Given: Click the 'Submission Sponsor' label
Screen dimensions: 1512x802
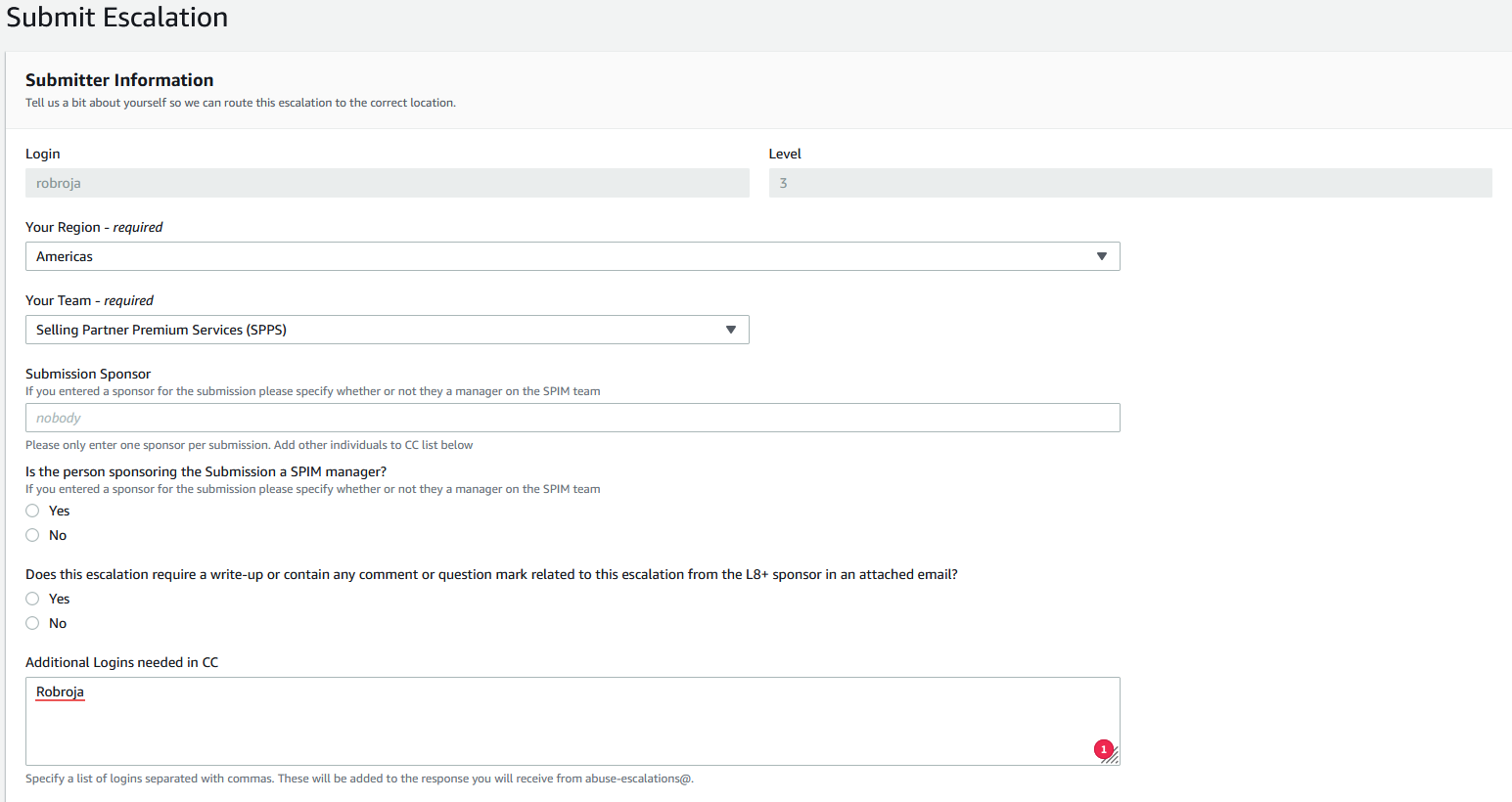Looking at the screenshot, I should pyautogui.click(x=88, y=374).
